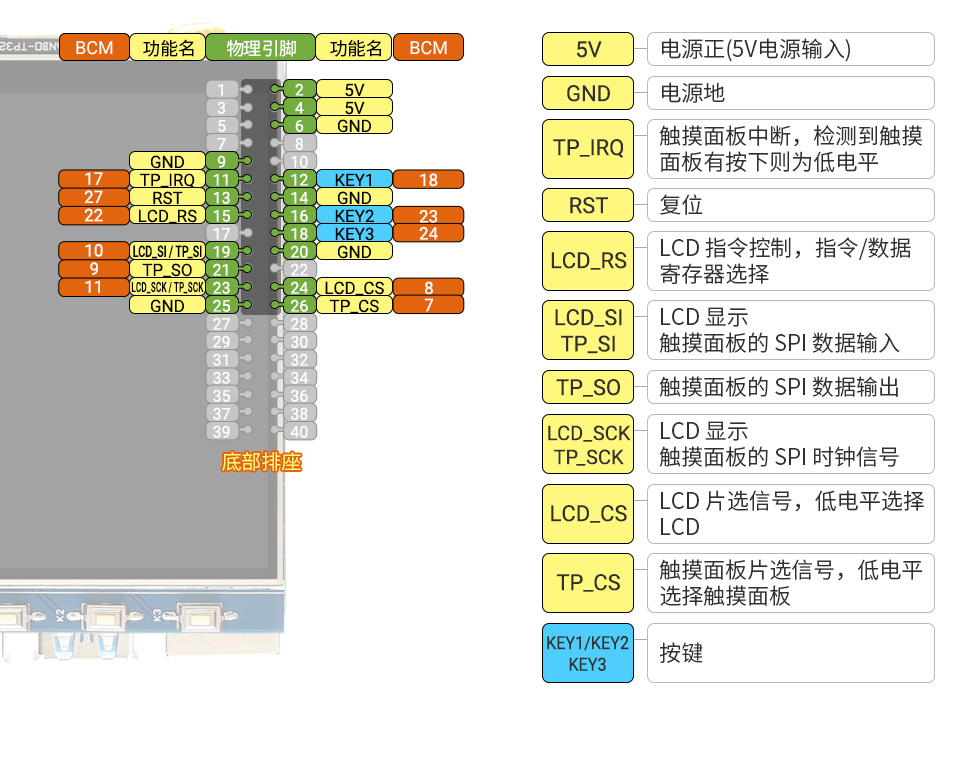Click the 5V legend tag
The height and width of the screenshot is (770, 960).
click(x=588, y=49)
